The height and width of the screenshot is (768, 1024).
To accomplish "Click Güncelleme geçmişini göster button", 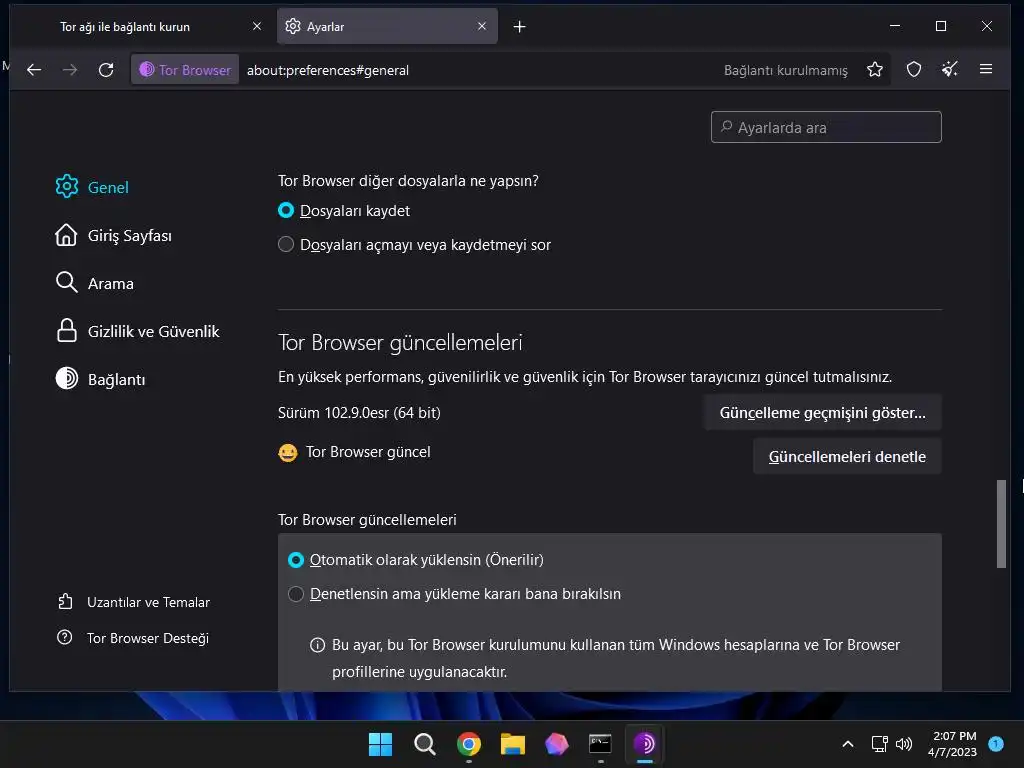I will pos(822,412).
